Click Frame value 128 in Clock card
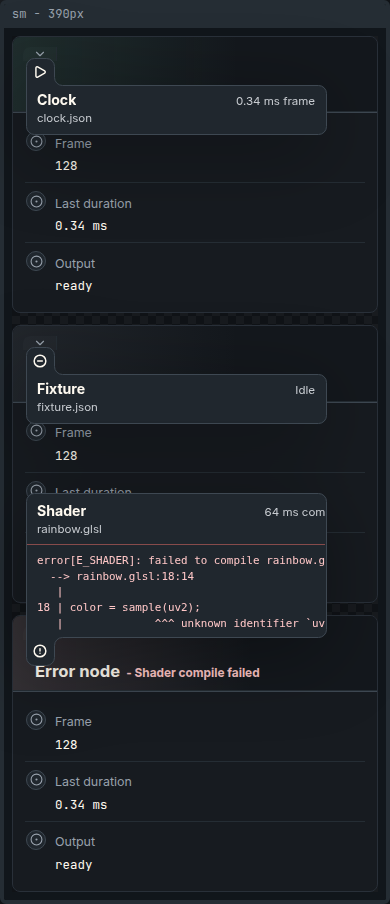390x904 pixels. pyautogui.click(x=66, y=166)
